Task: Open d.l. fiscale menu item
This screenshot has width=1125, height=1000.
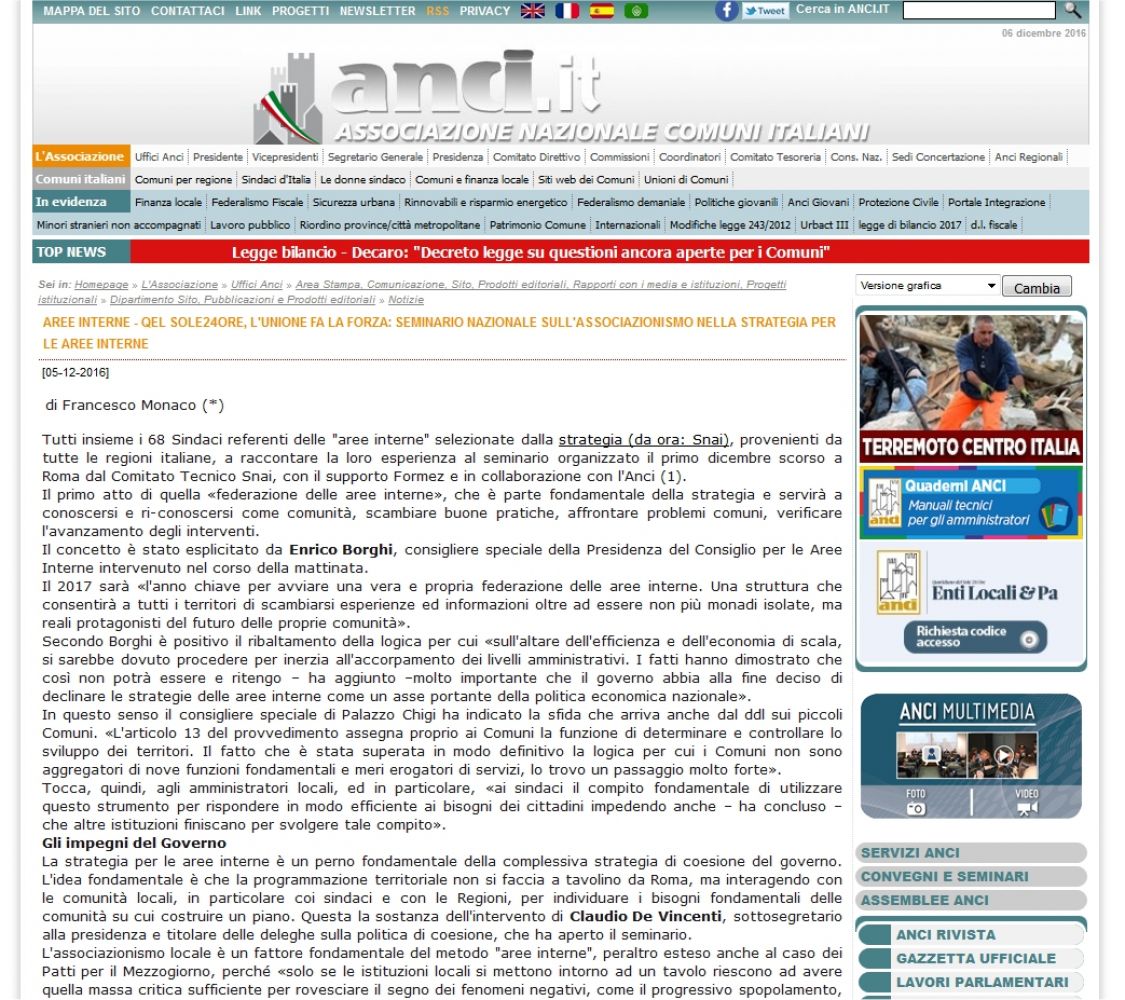Action: [994, 225]
